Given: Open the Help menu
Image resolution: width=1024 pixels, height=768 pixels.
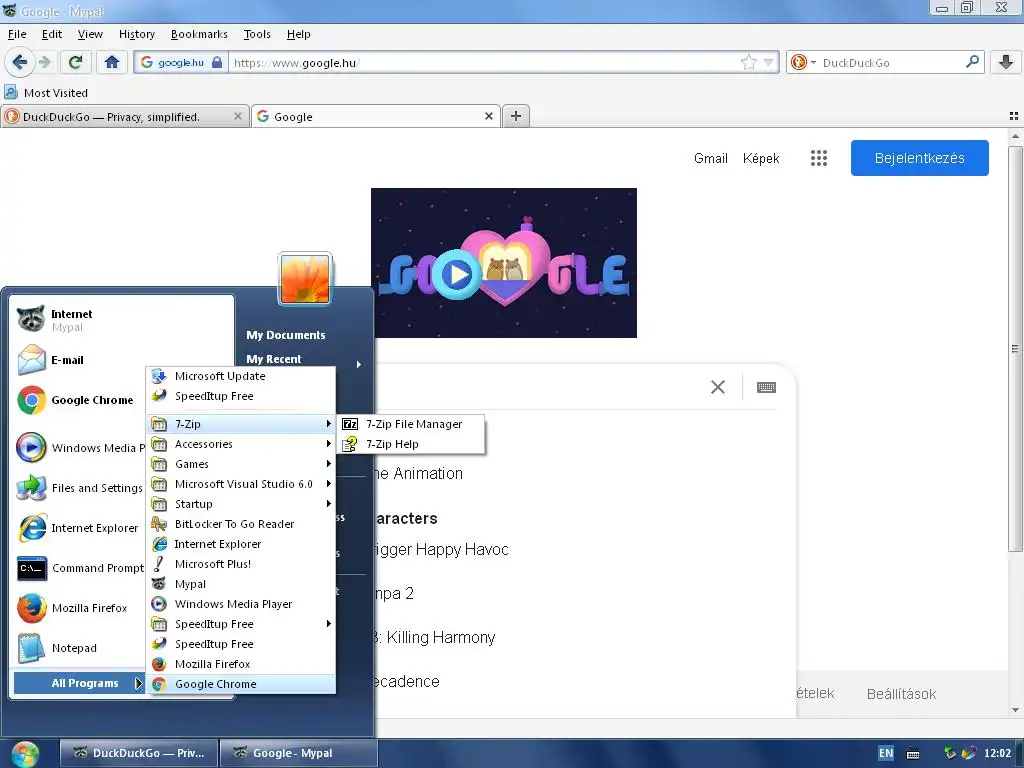Looking at the screenshot, I should 298,34.
